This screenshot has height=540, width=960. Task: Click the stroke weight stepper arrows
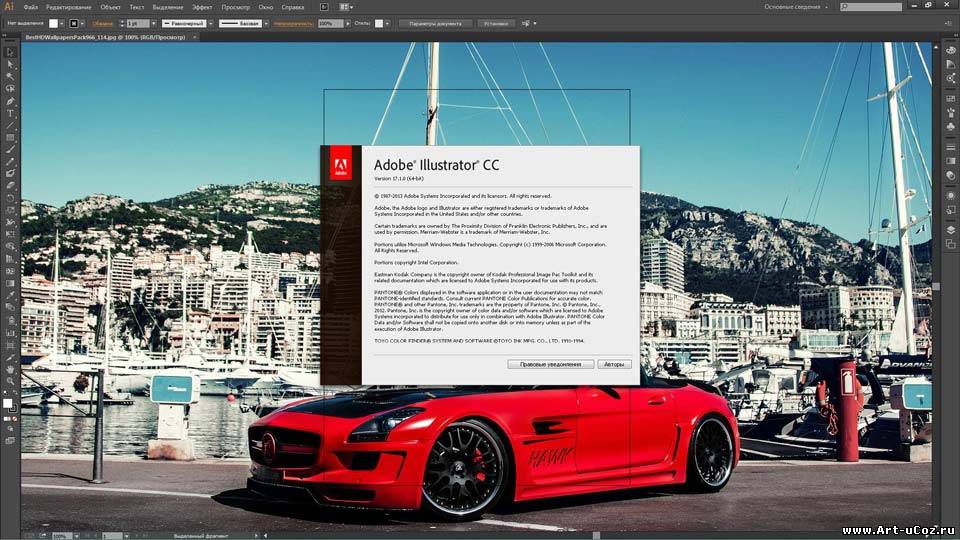[x=122, y=24]
